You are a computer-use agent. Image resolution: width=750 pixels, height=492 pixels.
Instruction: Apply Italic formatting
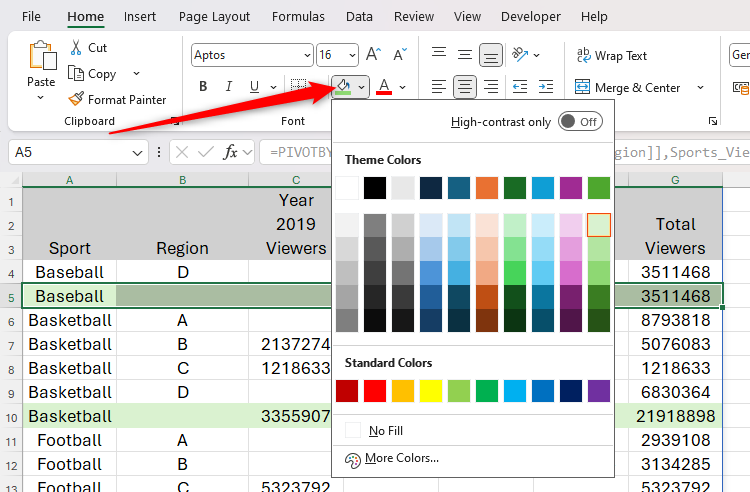click(229, 87)
